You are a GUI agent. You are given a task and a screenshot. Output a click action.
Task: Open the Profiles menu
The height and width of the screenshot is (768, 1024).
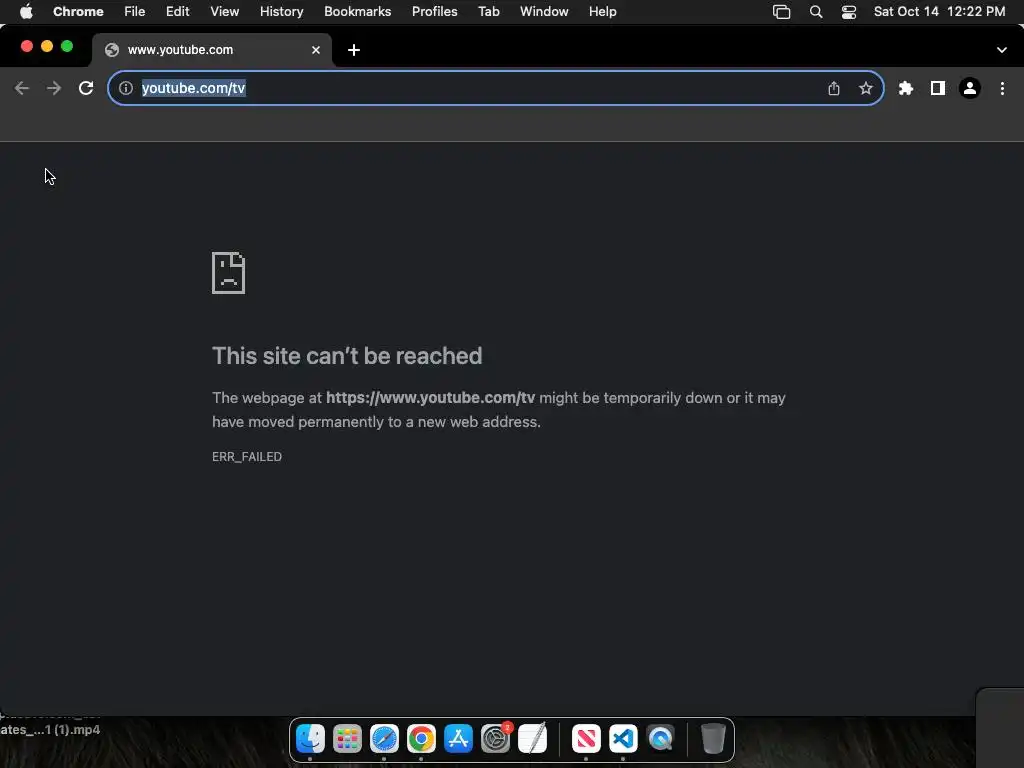coord(435,12)
